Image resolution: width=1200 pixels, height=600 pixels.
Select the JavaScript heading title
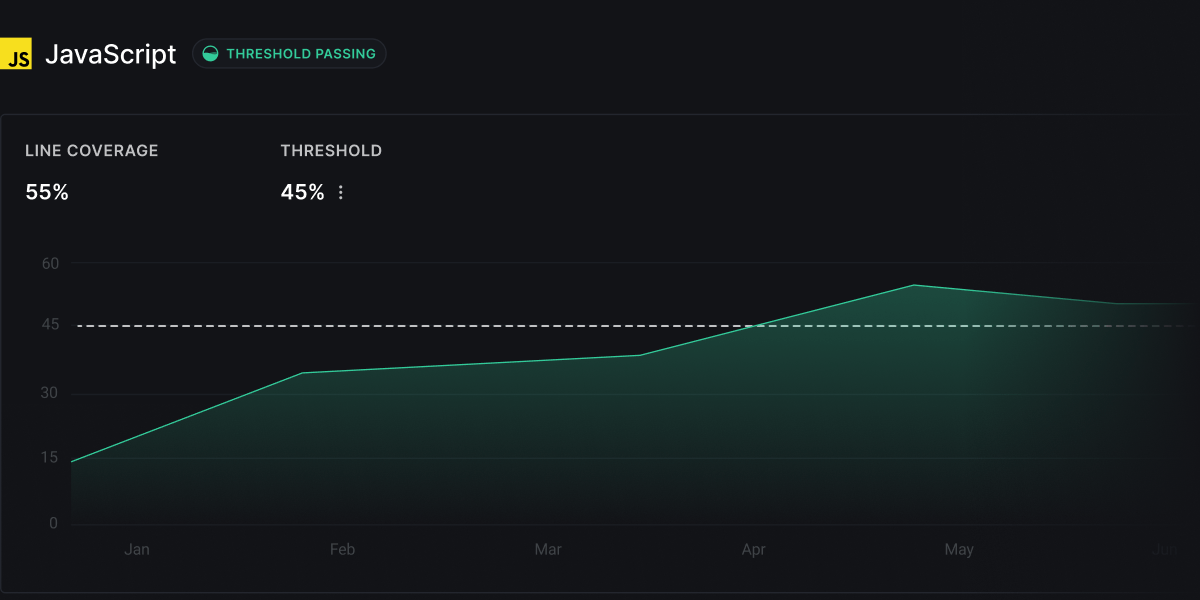pos(110,54)
